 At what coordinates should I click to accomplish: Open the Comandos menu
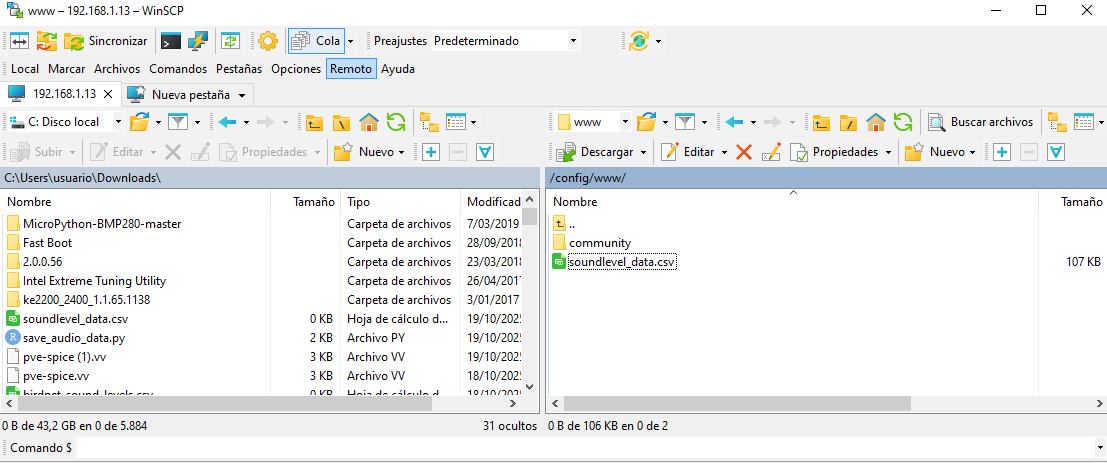178,69
